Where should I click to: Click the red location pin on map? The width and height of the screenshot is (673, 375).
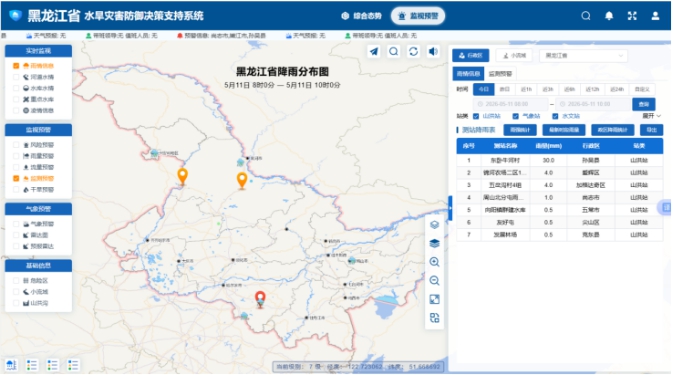point(260,298)
